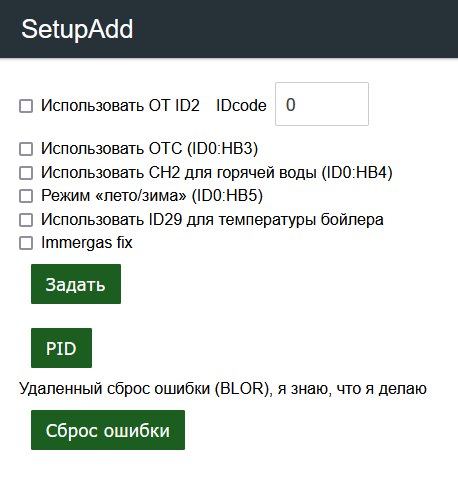Check the CH2 для горячей воды box
Viewport: 458px width, 489px height.
pos(26,173)
